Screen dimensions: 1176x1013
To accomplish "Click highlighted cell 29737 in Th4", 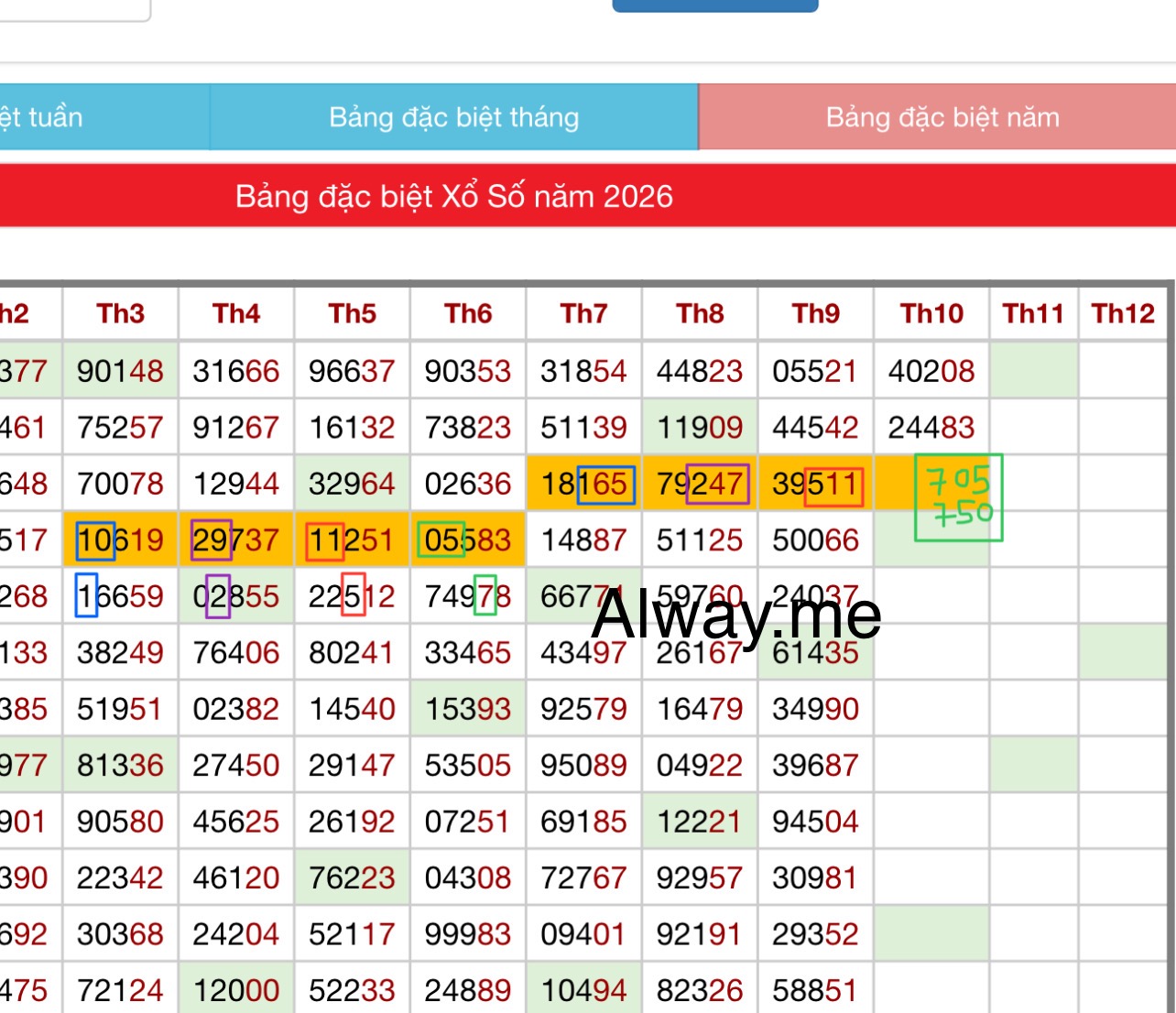I will pyautogui.click(x=236, y=540).
